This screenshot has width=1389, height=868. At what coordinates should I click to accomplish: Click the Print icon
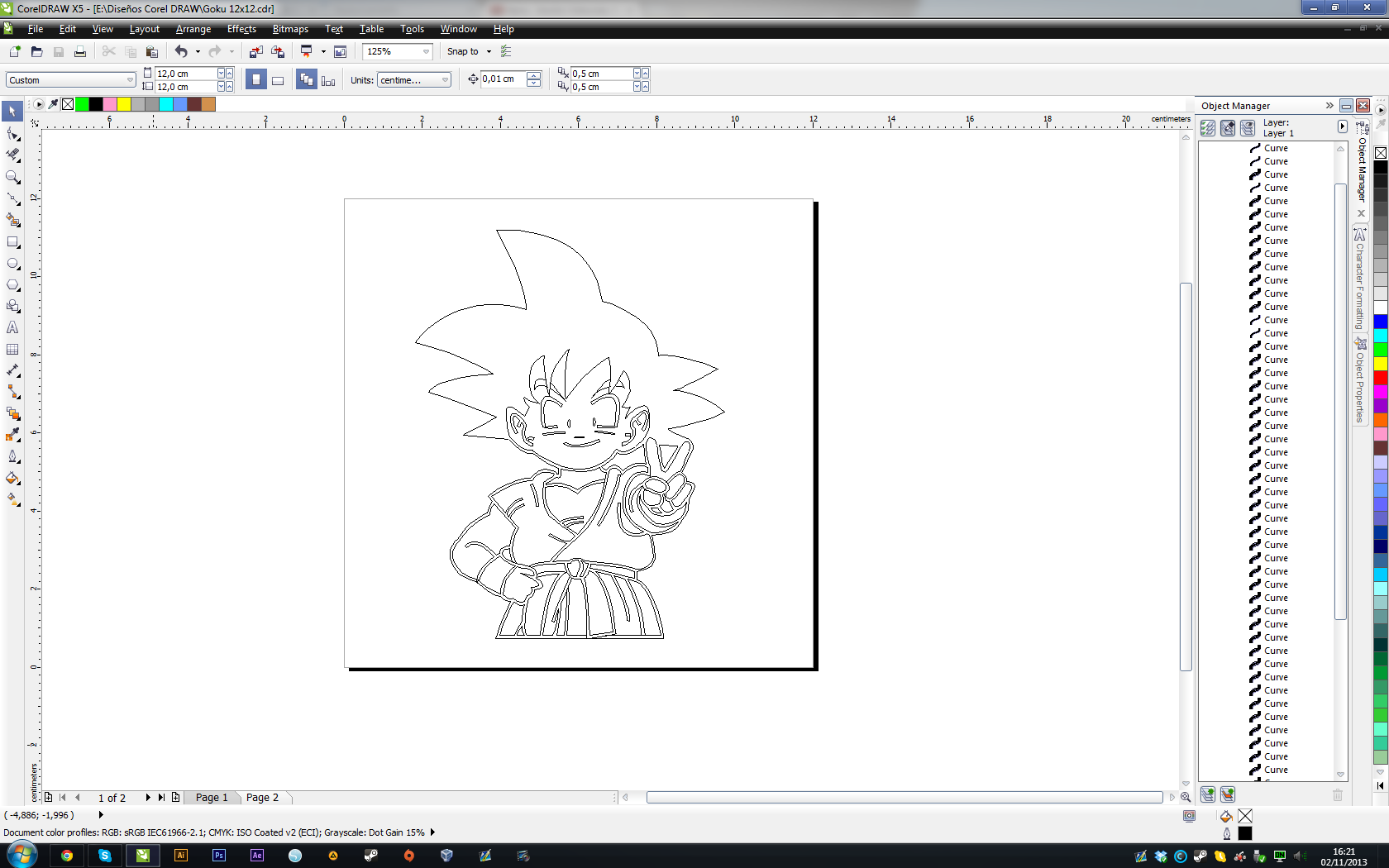click(x=80, y=51)
